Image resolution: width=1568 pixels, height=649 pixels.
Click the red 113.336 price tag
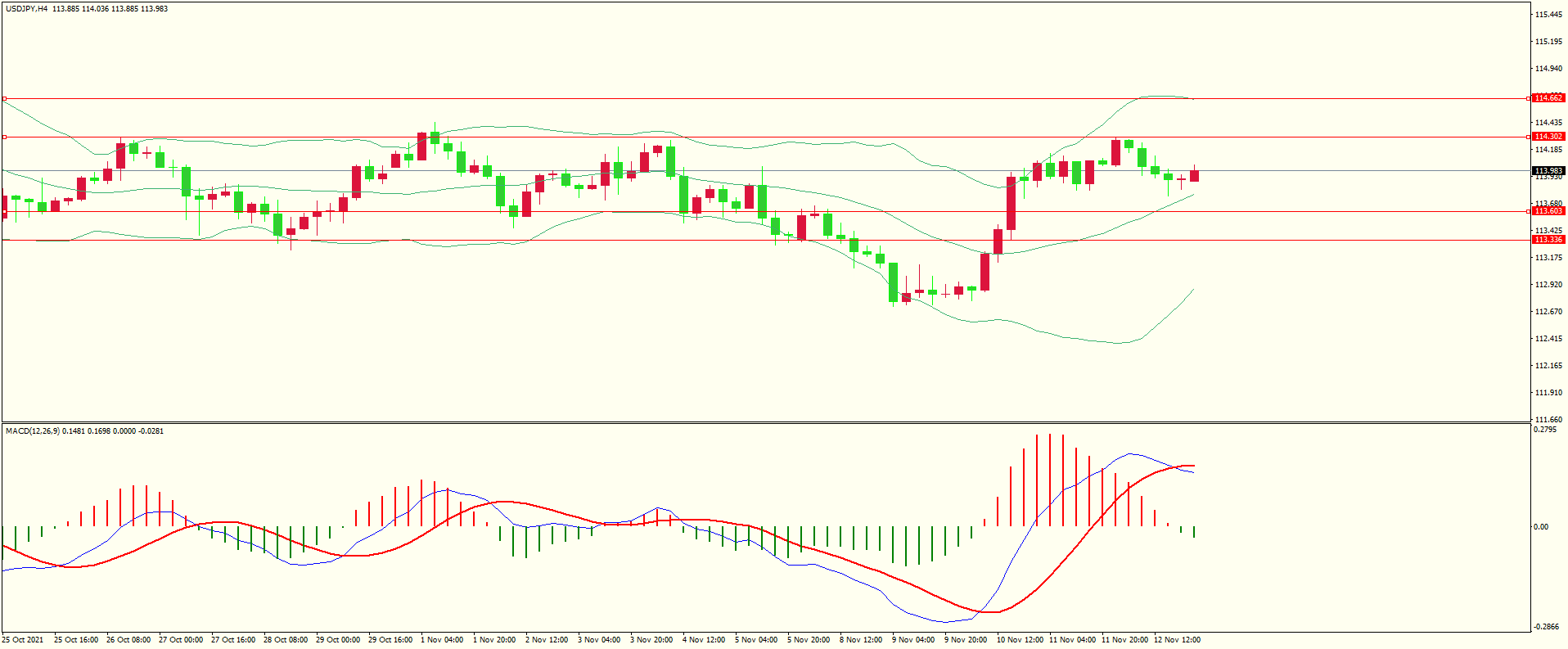(1548, 240)
